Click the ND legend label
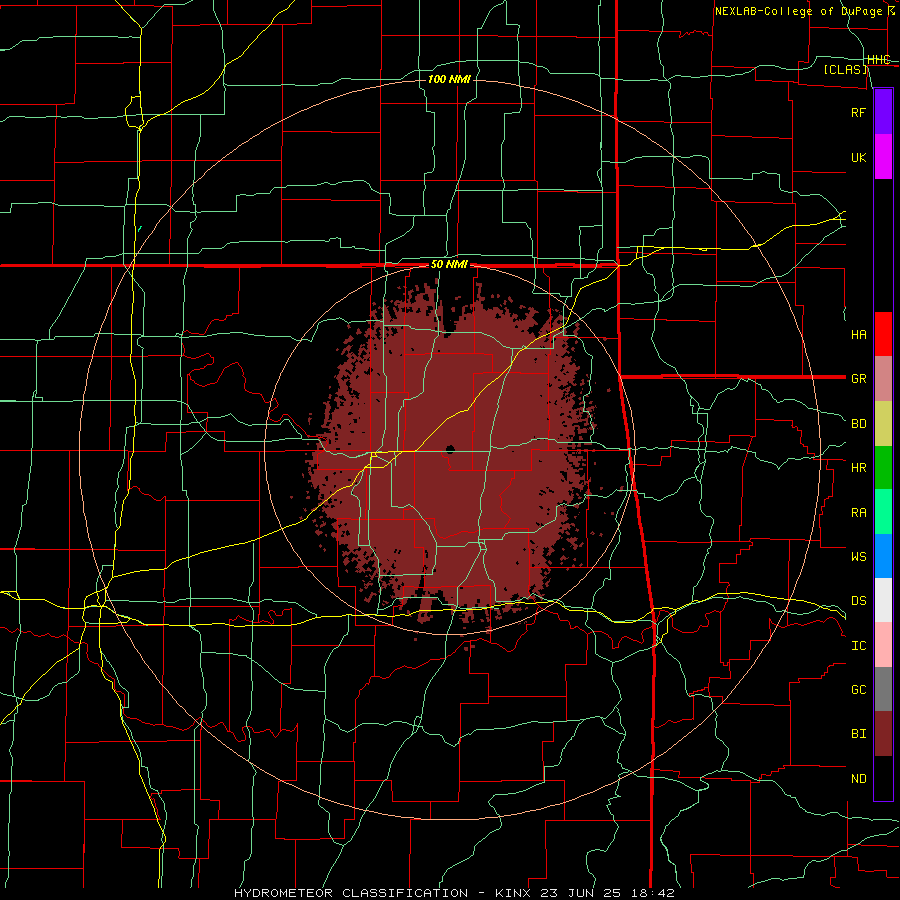This screenshot has width=900, height=900. tap(858, 778)
